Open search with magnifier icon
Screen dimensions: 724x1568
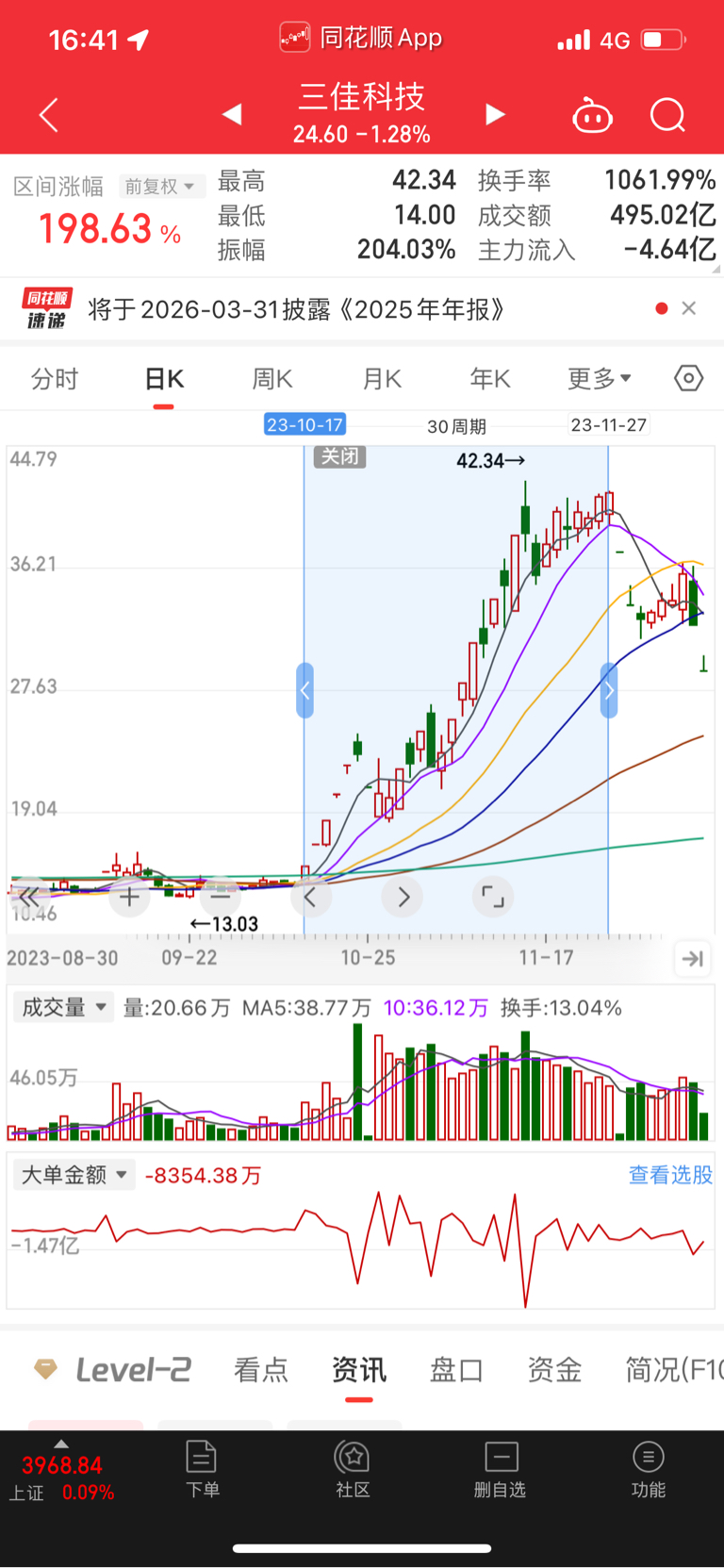[x=667, y=115]
